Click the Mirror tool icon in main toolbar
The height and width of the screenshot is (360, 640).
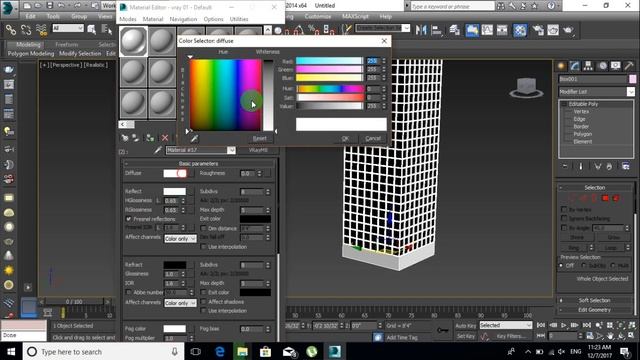coord(421,30)
